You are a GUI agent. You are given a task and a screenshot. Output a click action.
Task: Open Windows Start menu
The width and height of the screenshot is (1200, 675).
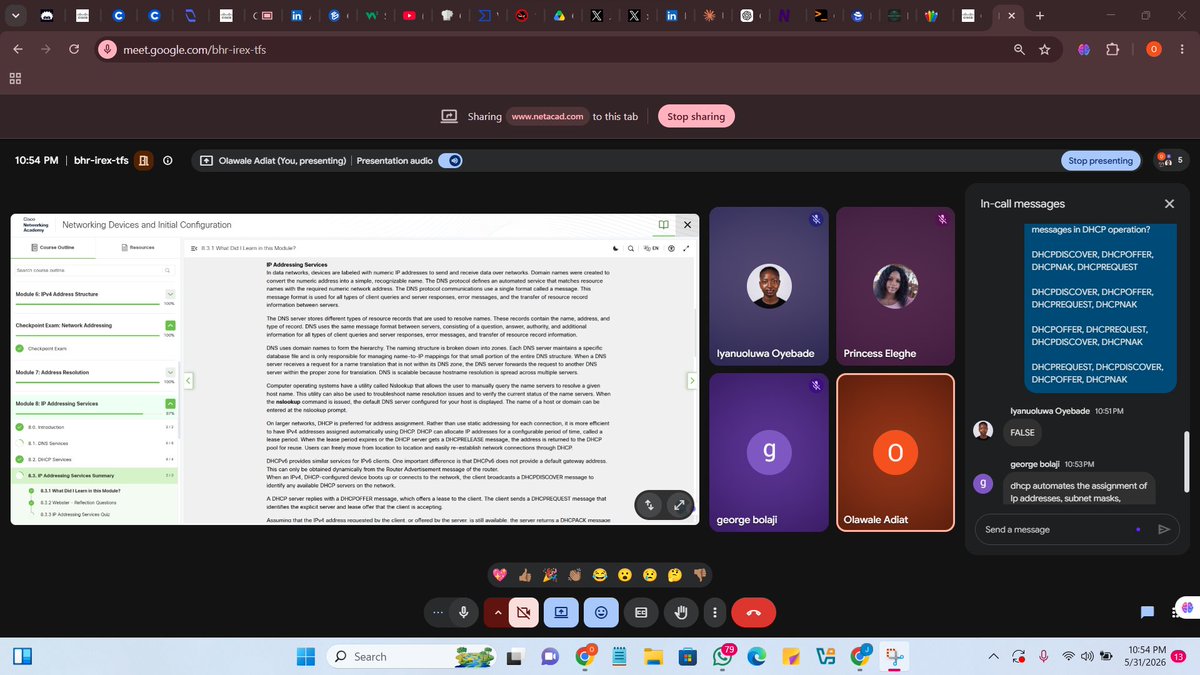click(x=305, y=656)
